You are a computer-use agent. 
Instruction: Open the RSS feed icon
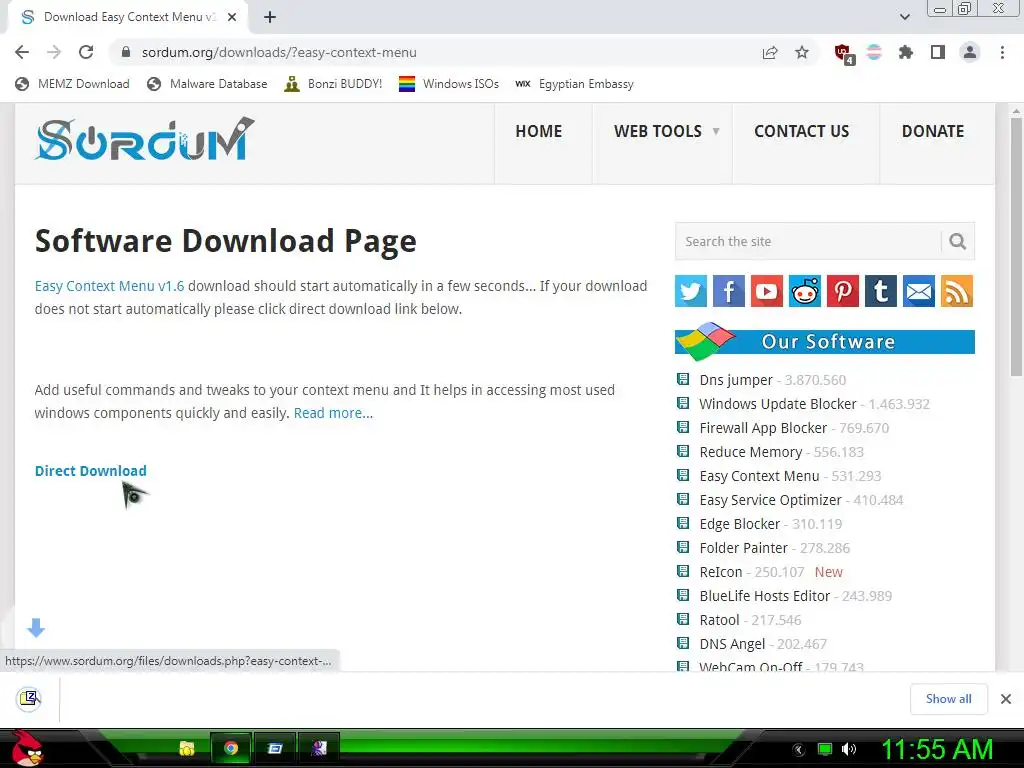pyautogui.click(x=957, y=291)
